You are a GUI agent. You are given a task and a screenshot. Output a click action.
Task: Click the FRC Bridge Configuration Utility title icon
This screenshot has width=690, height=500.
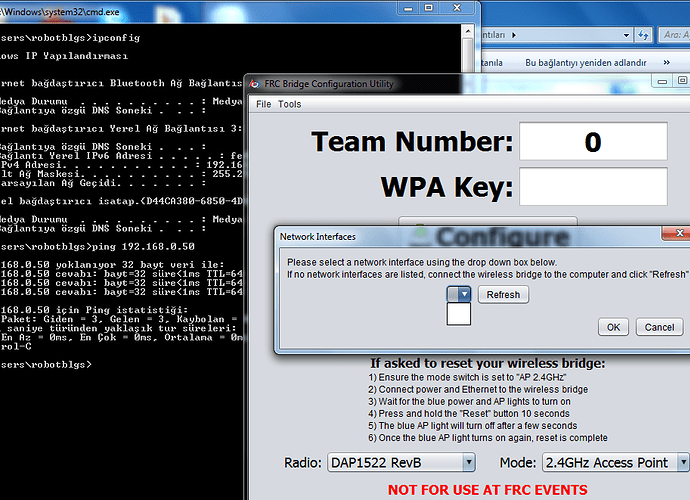click(x=254, y=84)
